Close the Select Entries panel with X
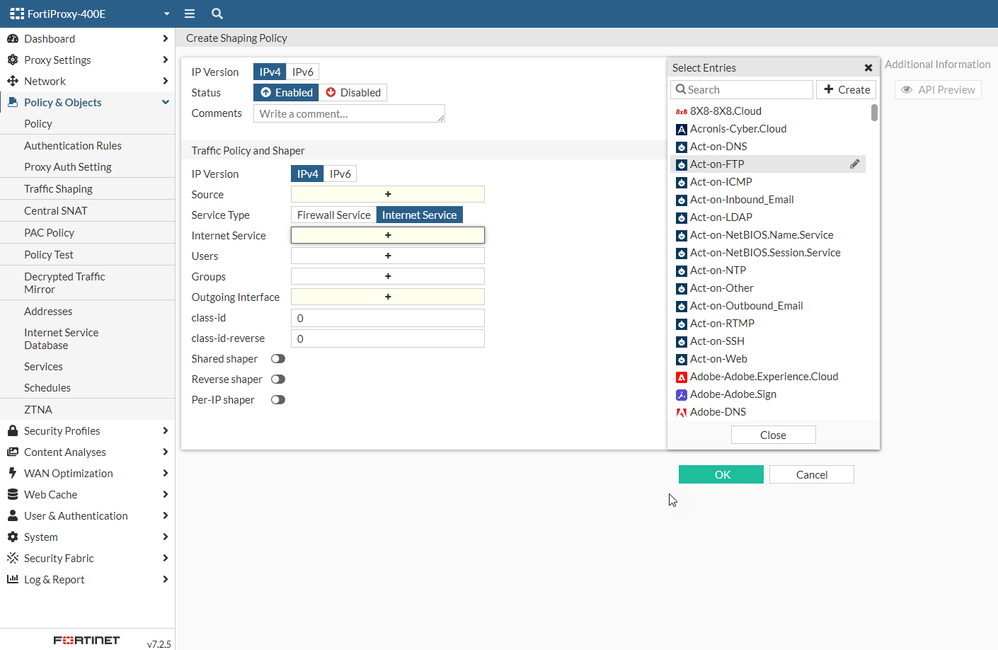Viewport: 998px width, 650px height. [868, 67]
